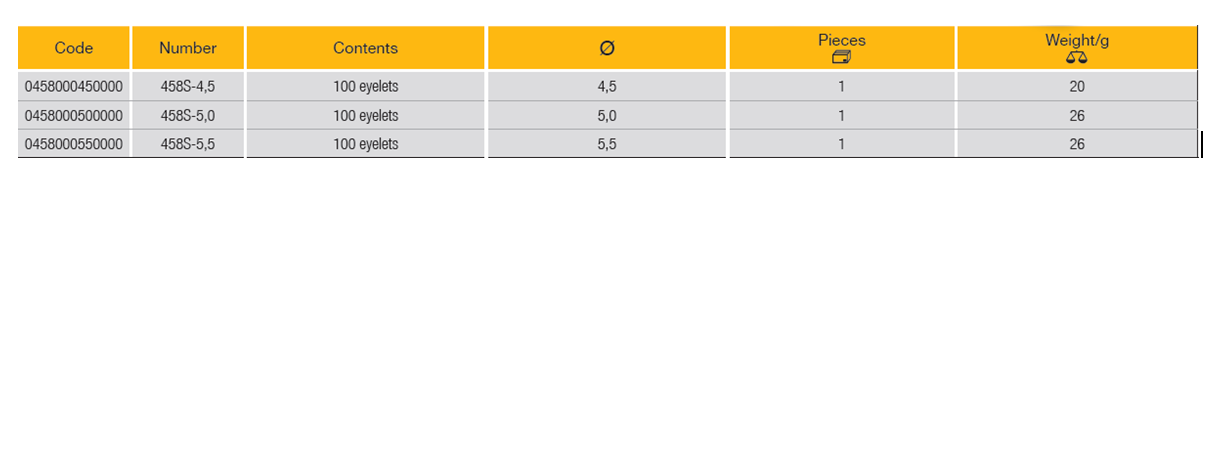The image size is (1230, 463).
Task: Click the Weight/g header text
Action: point(1077,40)
